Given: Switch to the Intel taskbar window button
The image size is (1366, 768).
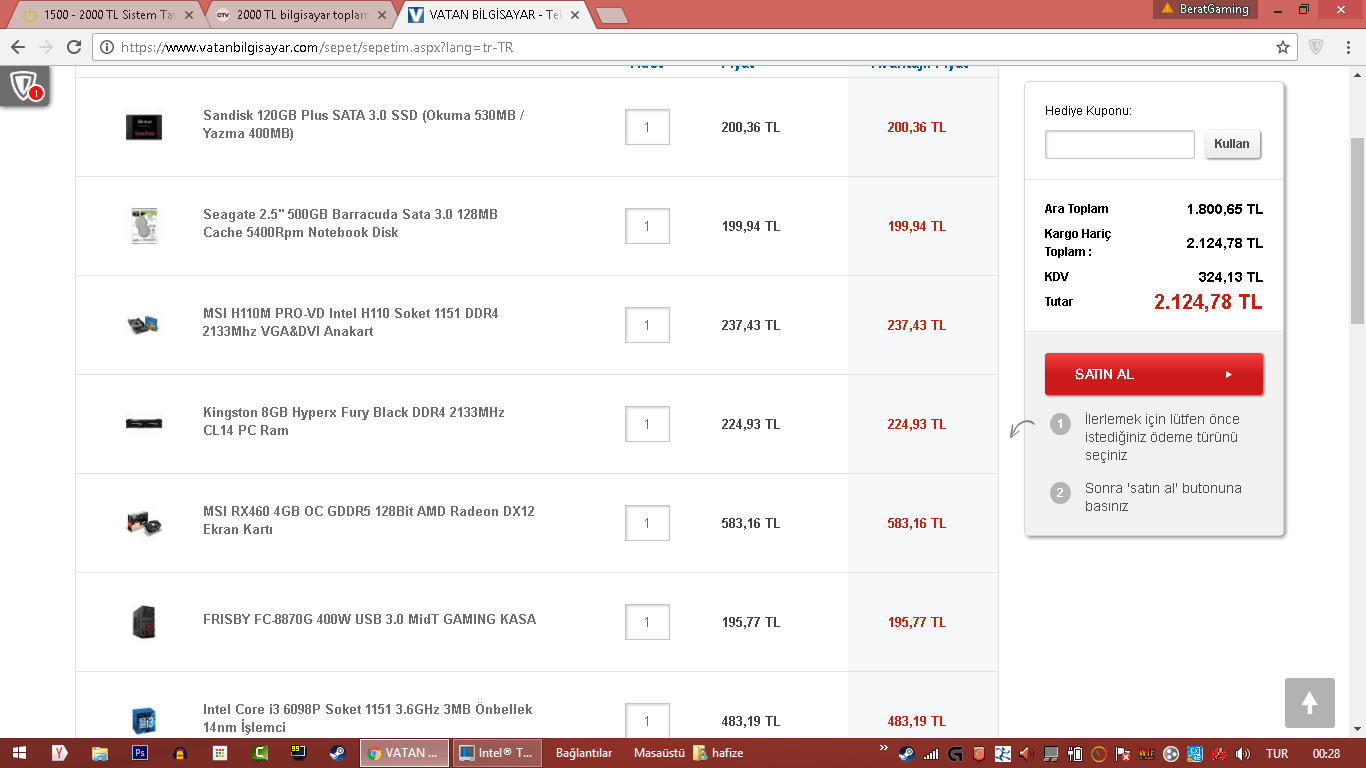Looking at the screenshot, I should tap(498, 753).
